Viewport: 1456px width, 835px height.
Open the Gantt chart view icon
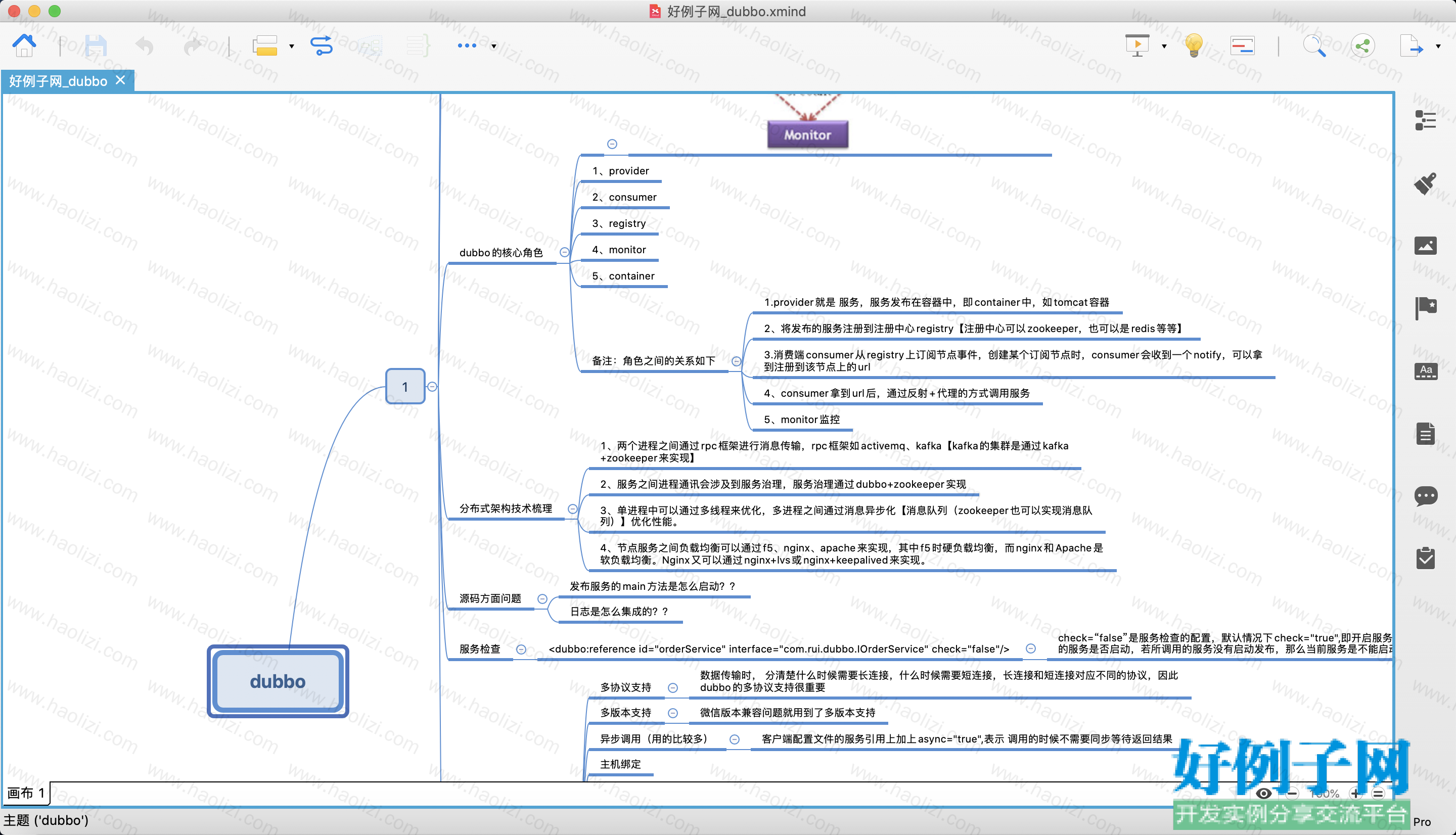(x=1242, y=45)
